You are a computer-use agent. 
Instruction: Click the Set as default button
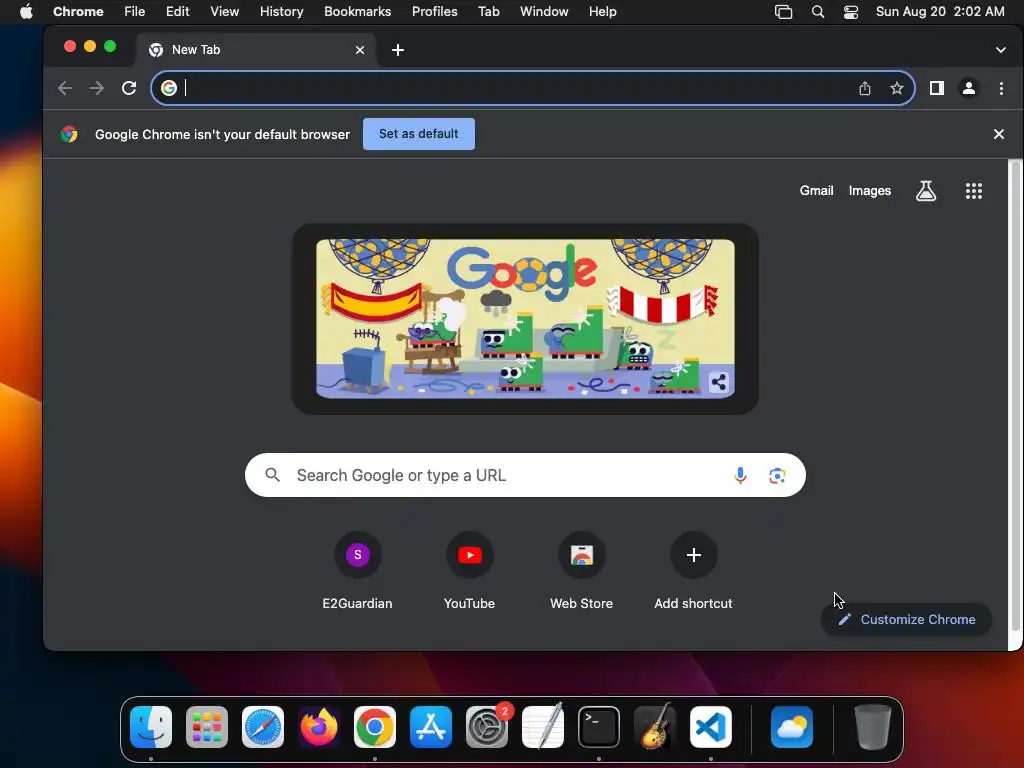419,134
